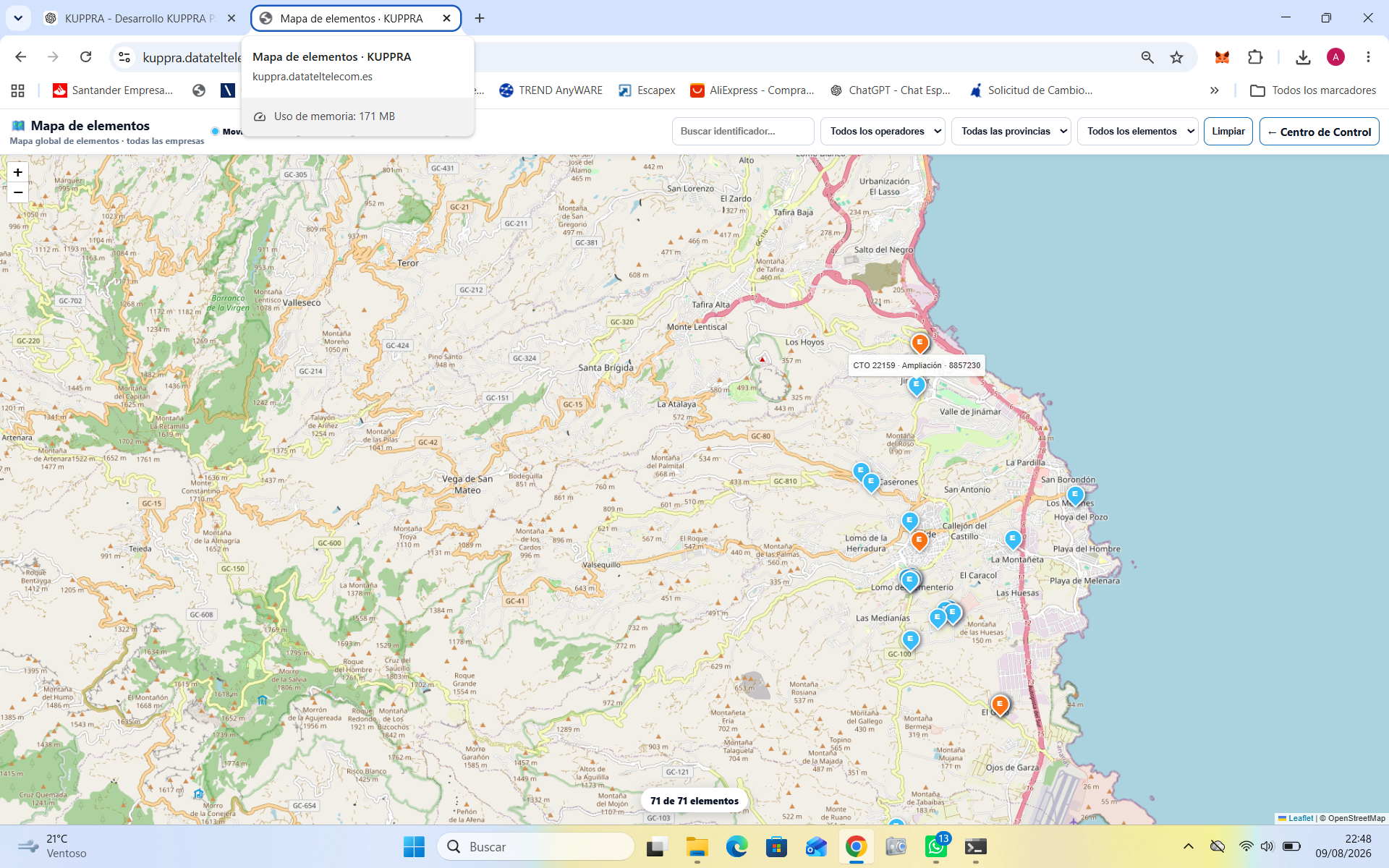
Task: Open the 'TREND AnyWARE' bookmark
Action: pos(551,90)
